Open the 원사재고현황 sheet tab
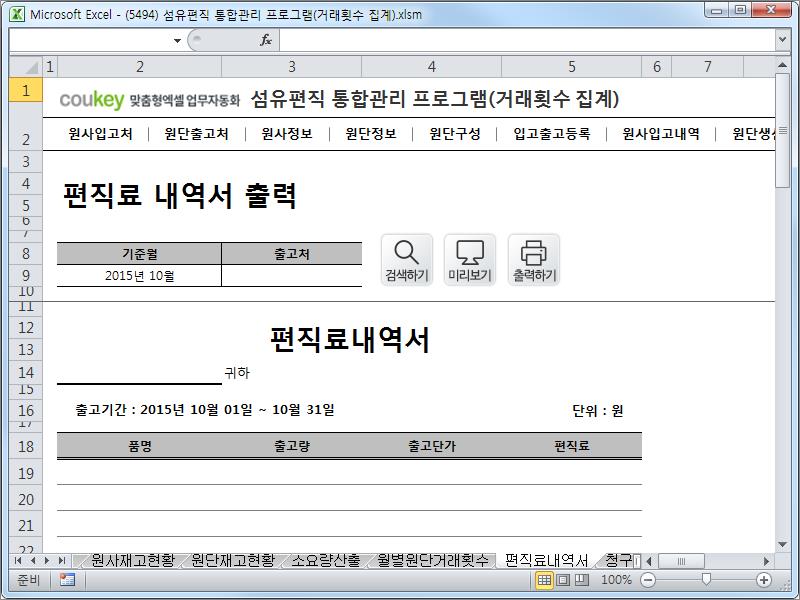 point(133,561)
